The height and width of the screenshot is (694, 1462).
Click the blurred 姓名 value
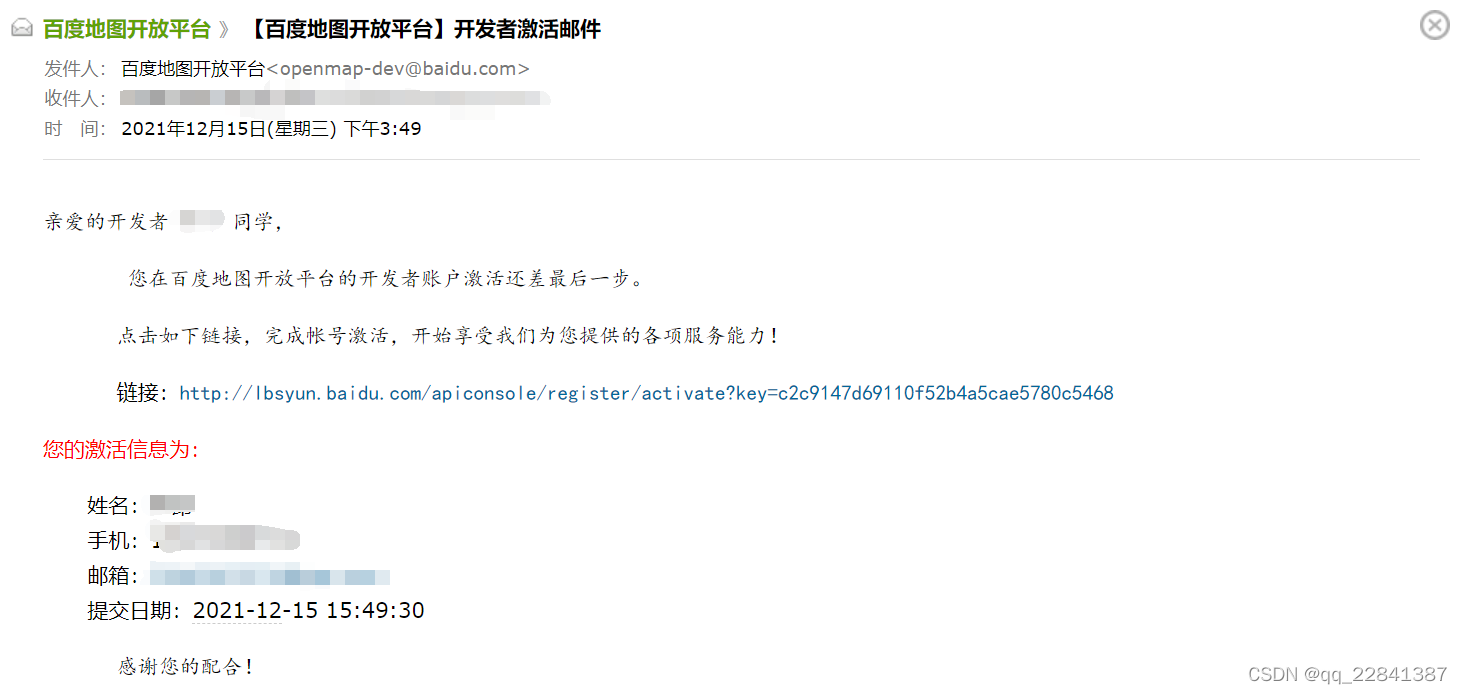coord(172,505)
